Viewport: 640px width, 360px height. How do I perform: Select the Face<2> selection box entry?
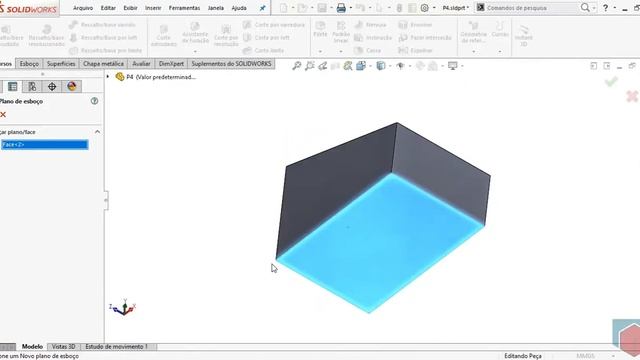point(44,144)
